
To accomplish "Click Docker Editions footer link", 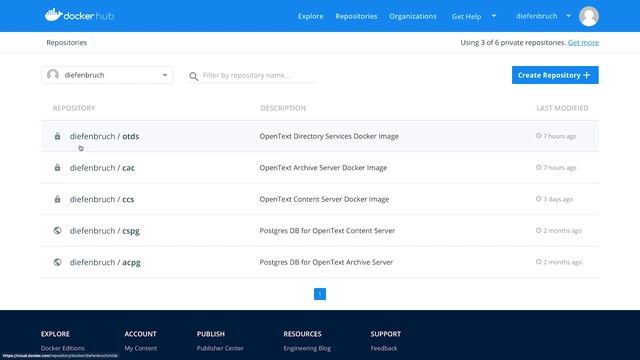I will click(62, 348).
